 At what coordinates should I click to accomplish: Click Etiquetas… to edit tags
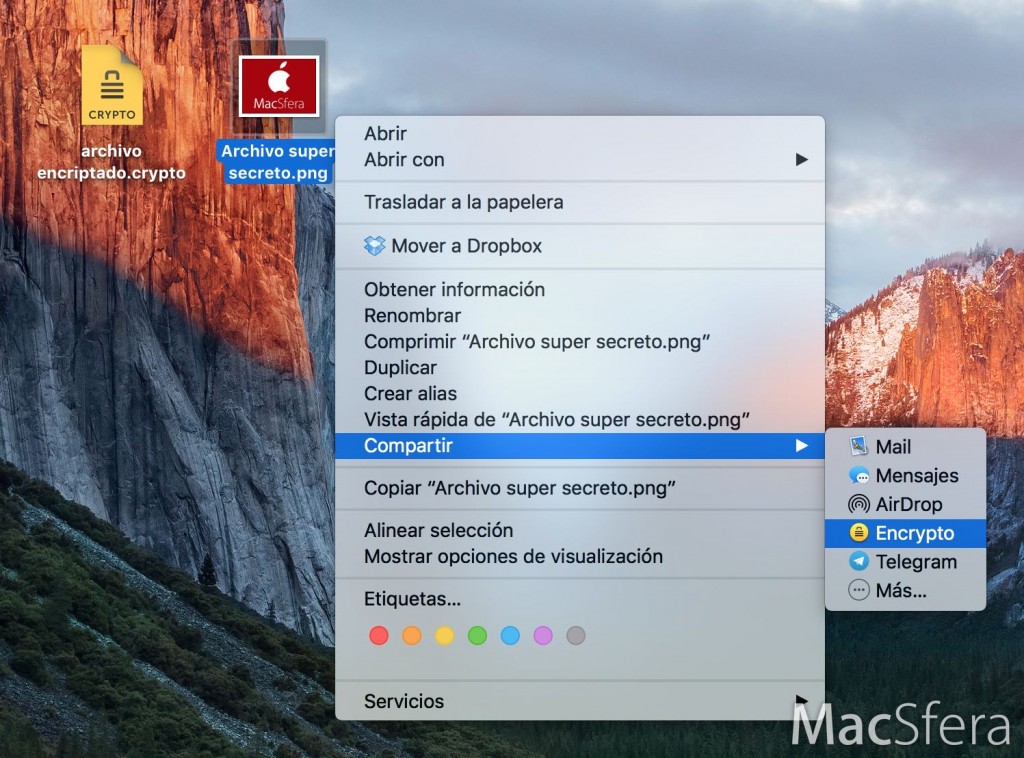coord(412,600)
